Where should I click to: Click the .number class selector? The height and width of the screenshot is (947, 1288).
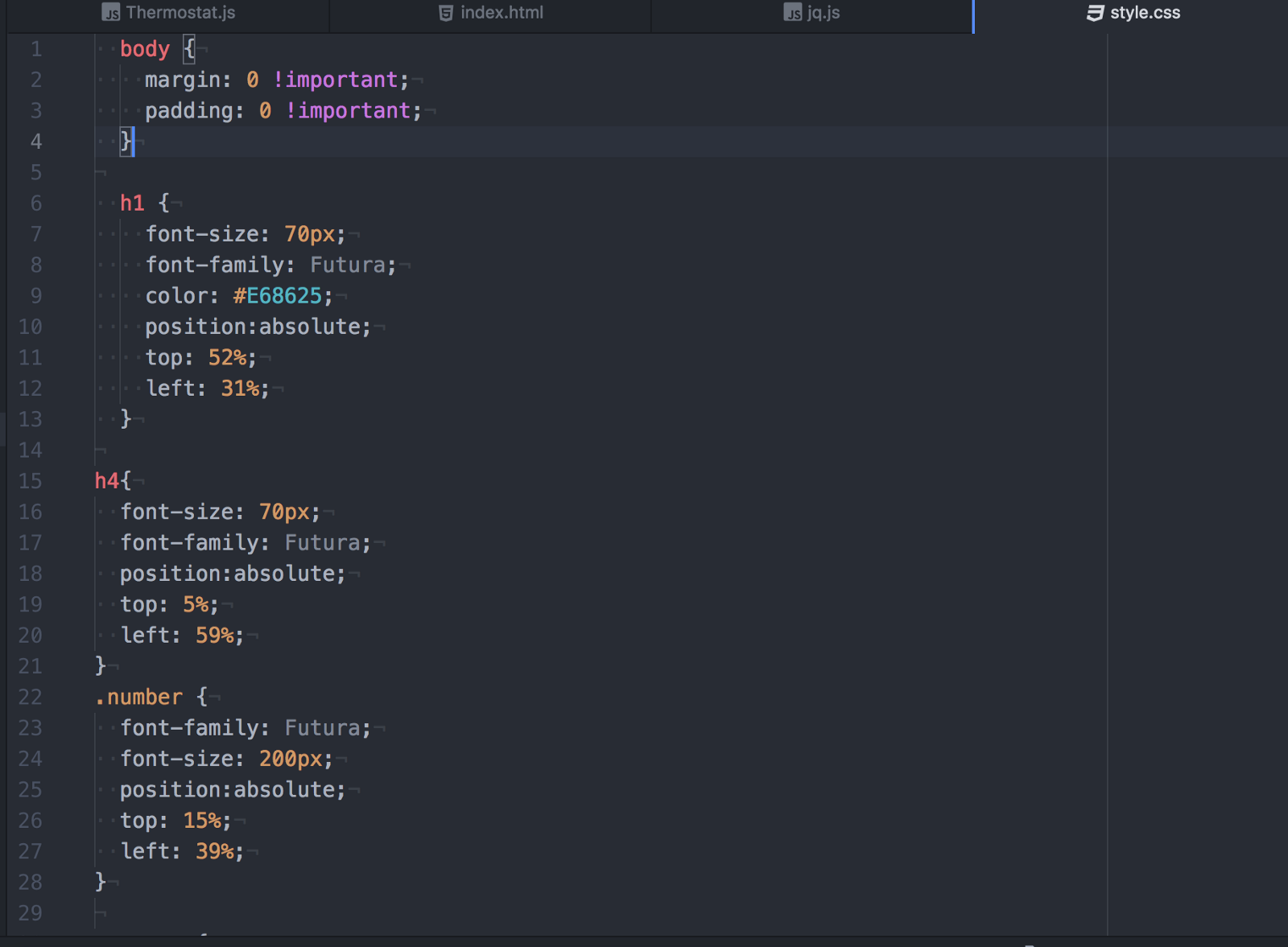tap(139, 697)
